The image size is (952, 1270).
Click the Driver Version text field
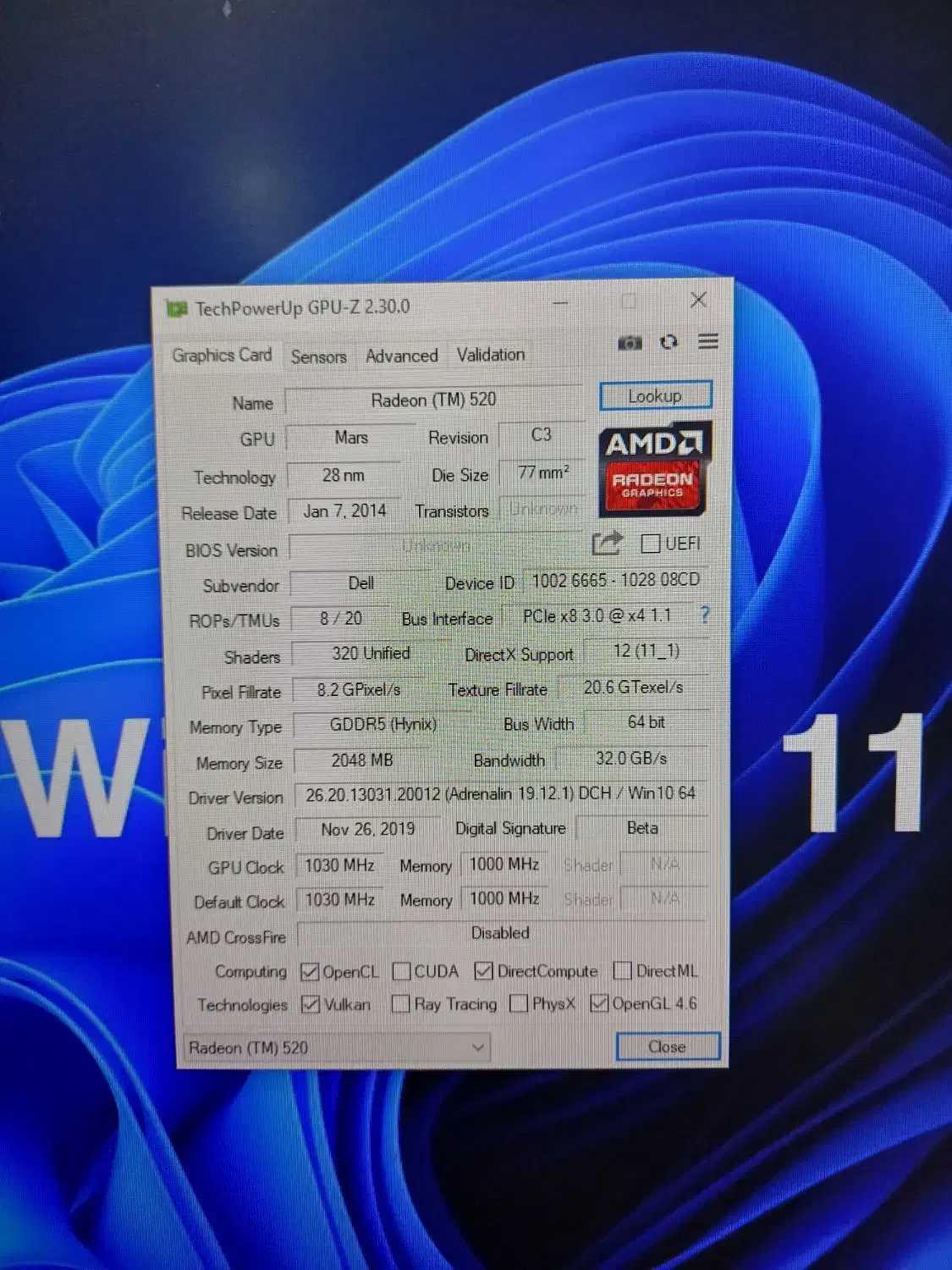click(500, 794)
